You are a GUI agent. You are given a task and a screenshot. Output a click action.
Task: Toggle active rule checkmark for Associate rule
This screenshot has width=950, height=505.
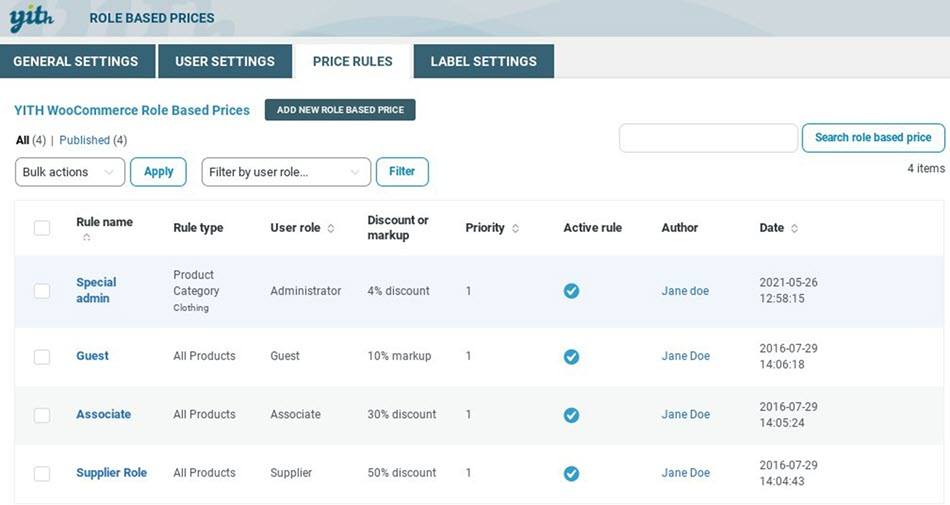(x=571, y=415)
